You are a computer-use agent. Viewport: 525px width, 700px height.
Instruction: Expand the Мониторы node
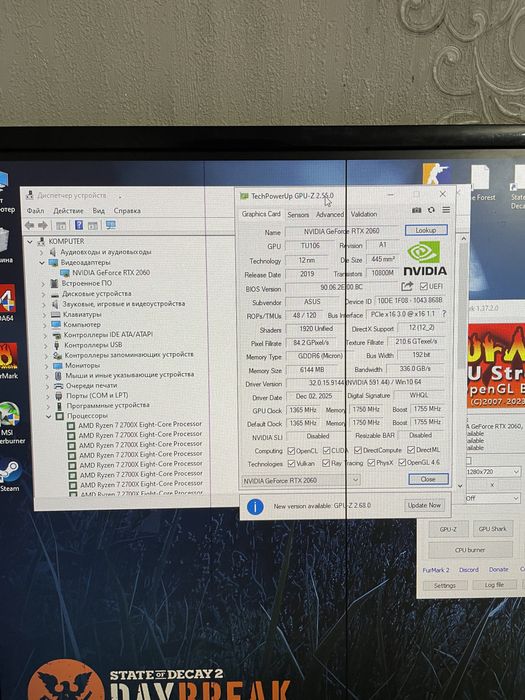pyautogui.click(x=46, y=366)
